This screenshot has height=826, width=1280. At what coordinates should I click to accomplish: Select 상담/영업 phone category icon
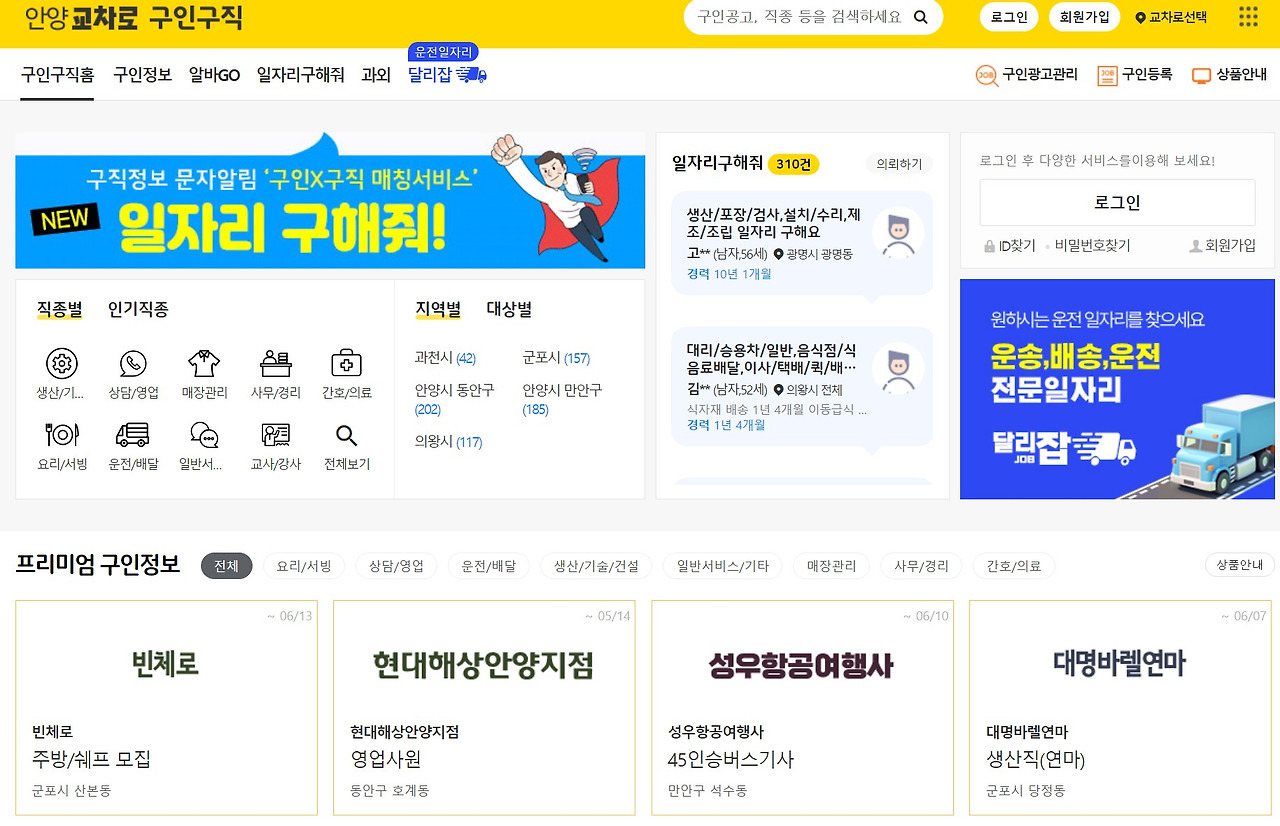coord(133,363)
